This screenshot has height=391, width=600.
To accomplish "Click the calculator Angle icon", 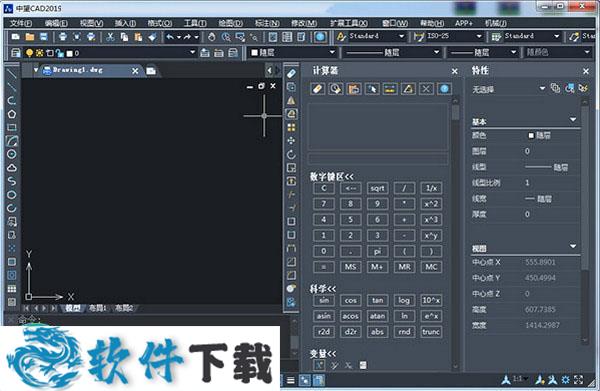I will point(408,89).
